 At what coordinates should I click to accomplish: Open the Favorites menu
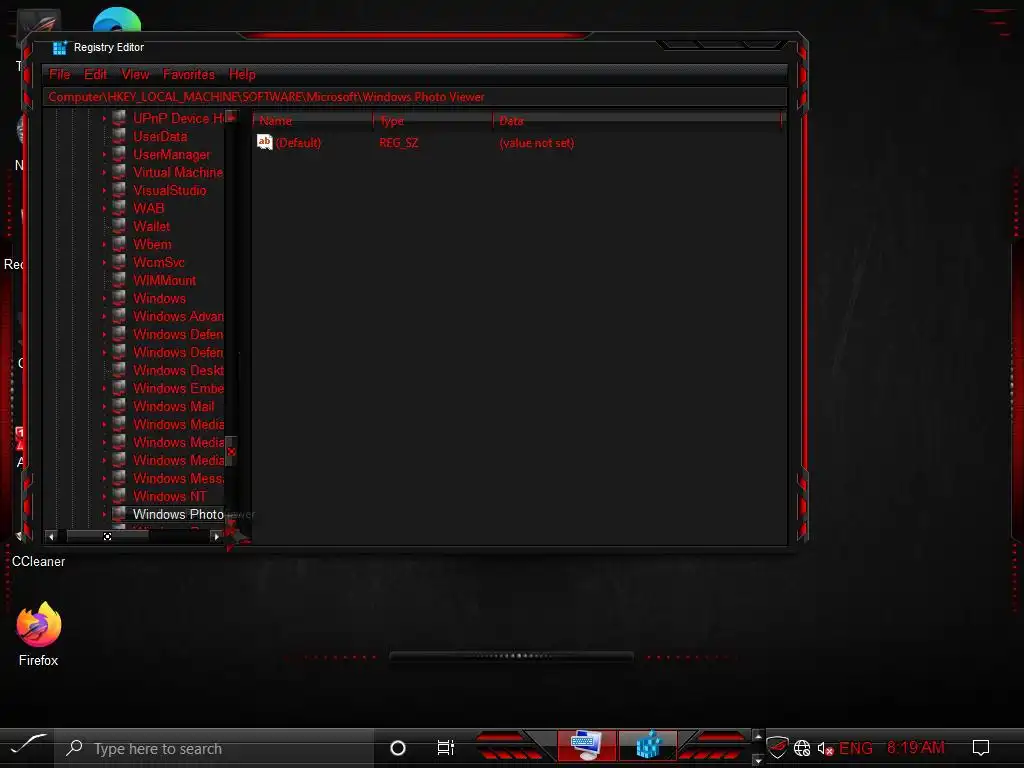(189, 74)
